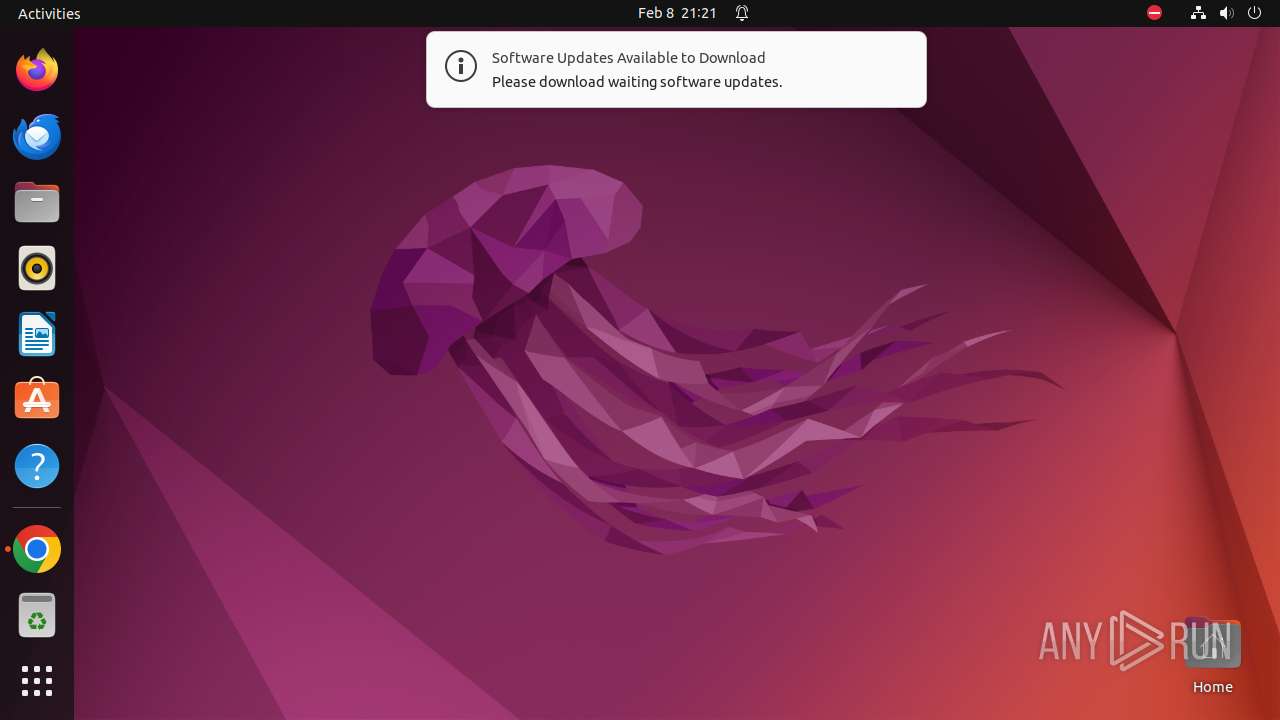Launch Rhythmbox music player
1280x720 pixels.
(37, 268)
